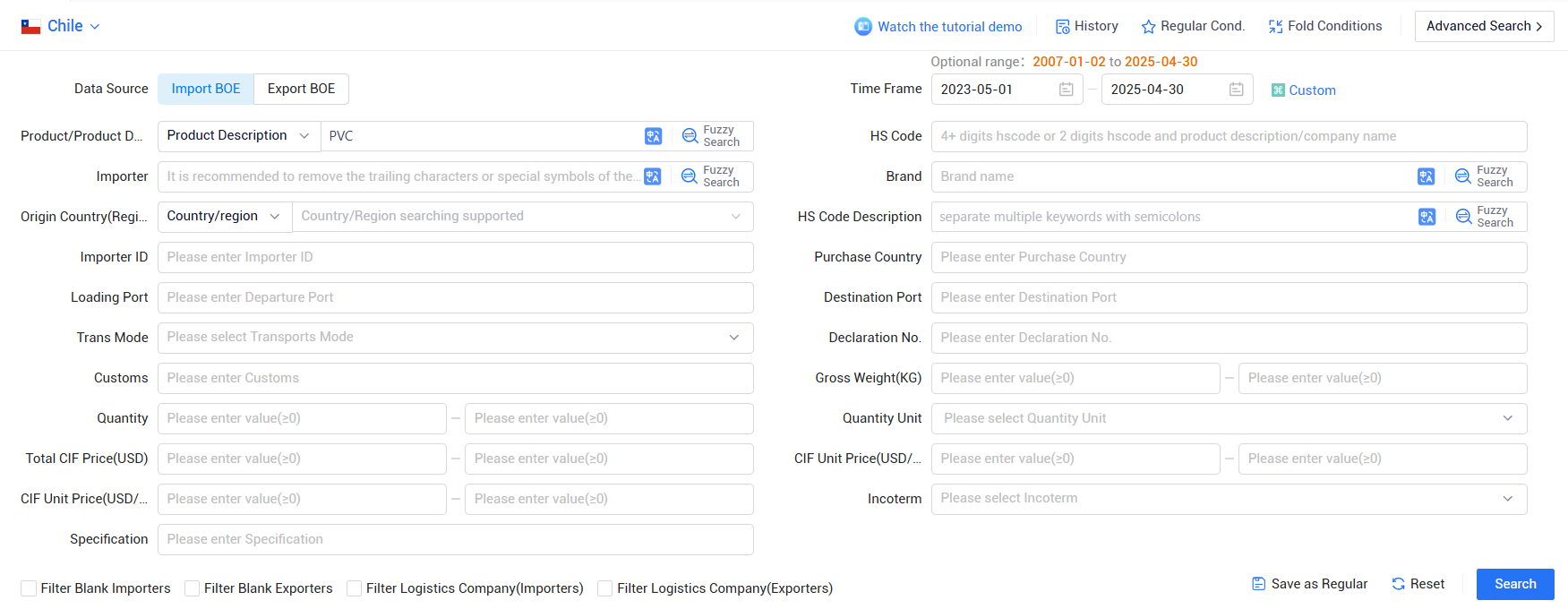Click the translate icon in Brand field
Viewport: 1568px width, 609px height.
[x=1426, y=176]
